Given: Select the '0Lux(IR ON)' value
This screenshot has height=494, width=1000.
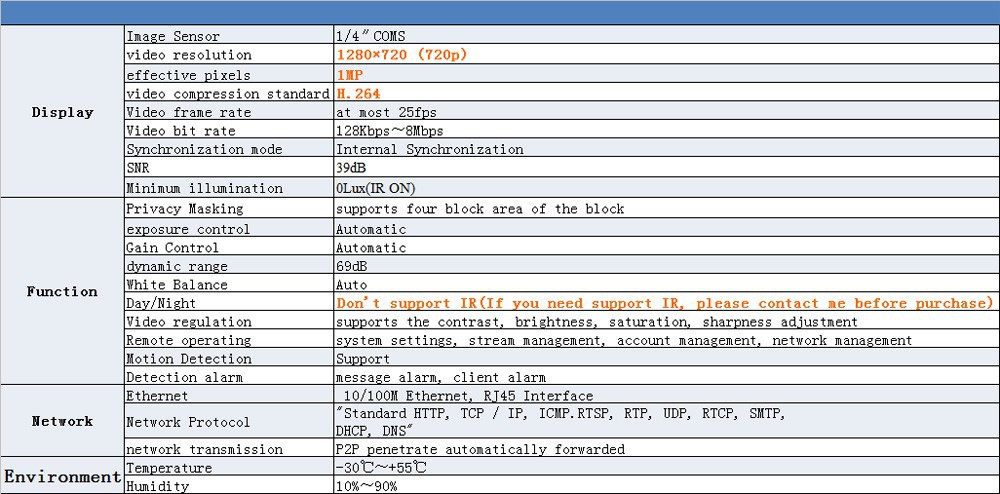Looking at the screenshot, I should coord(376,188).
